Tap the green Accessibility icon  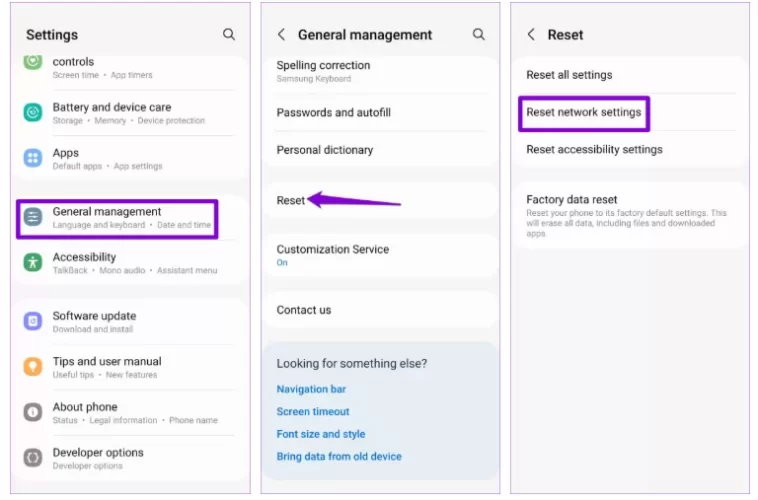(x=33, y=262)
